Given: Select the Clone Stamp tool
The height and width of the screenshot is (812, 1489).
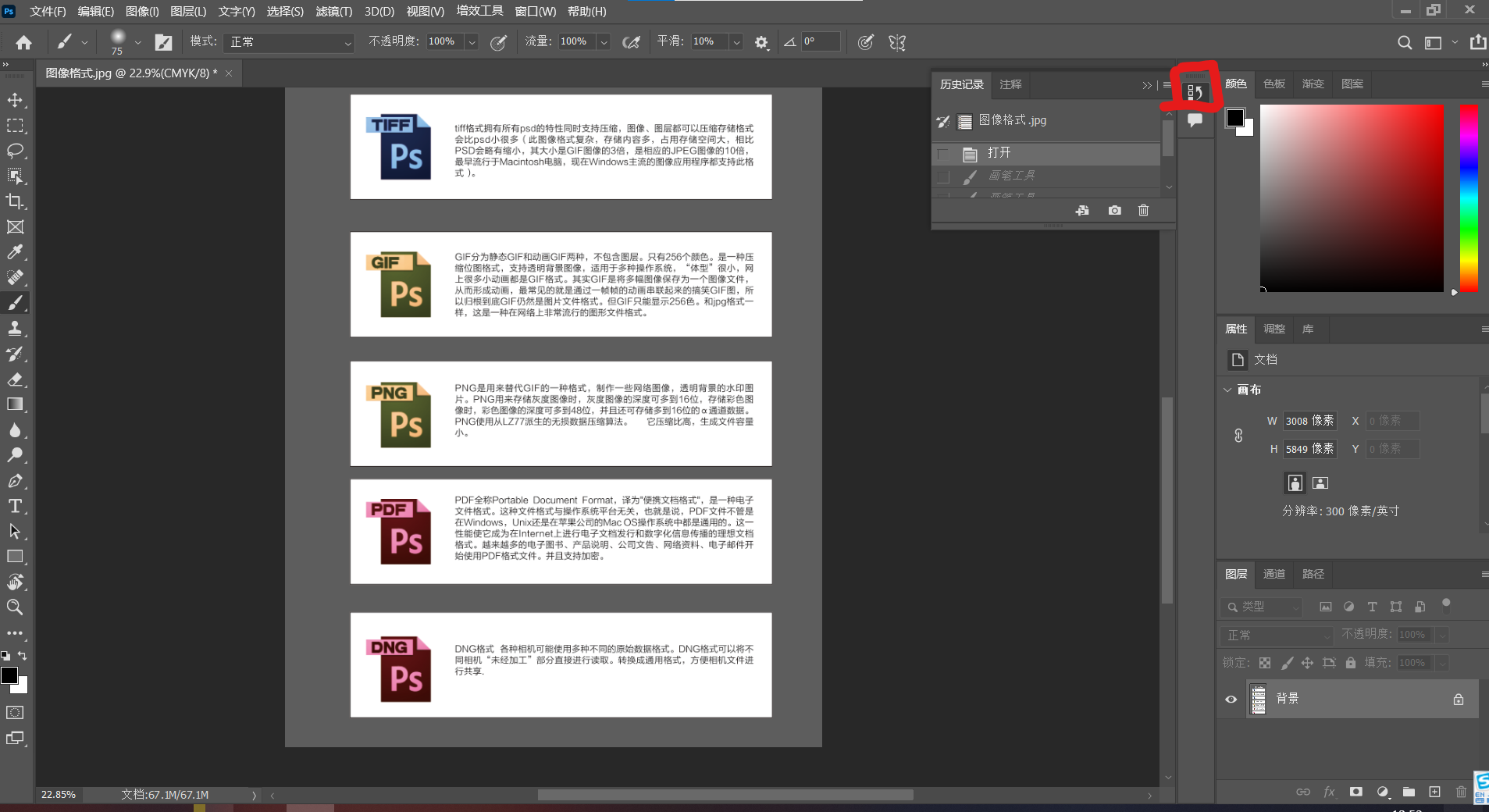Looking at the screenshot, I should (15, 329).
